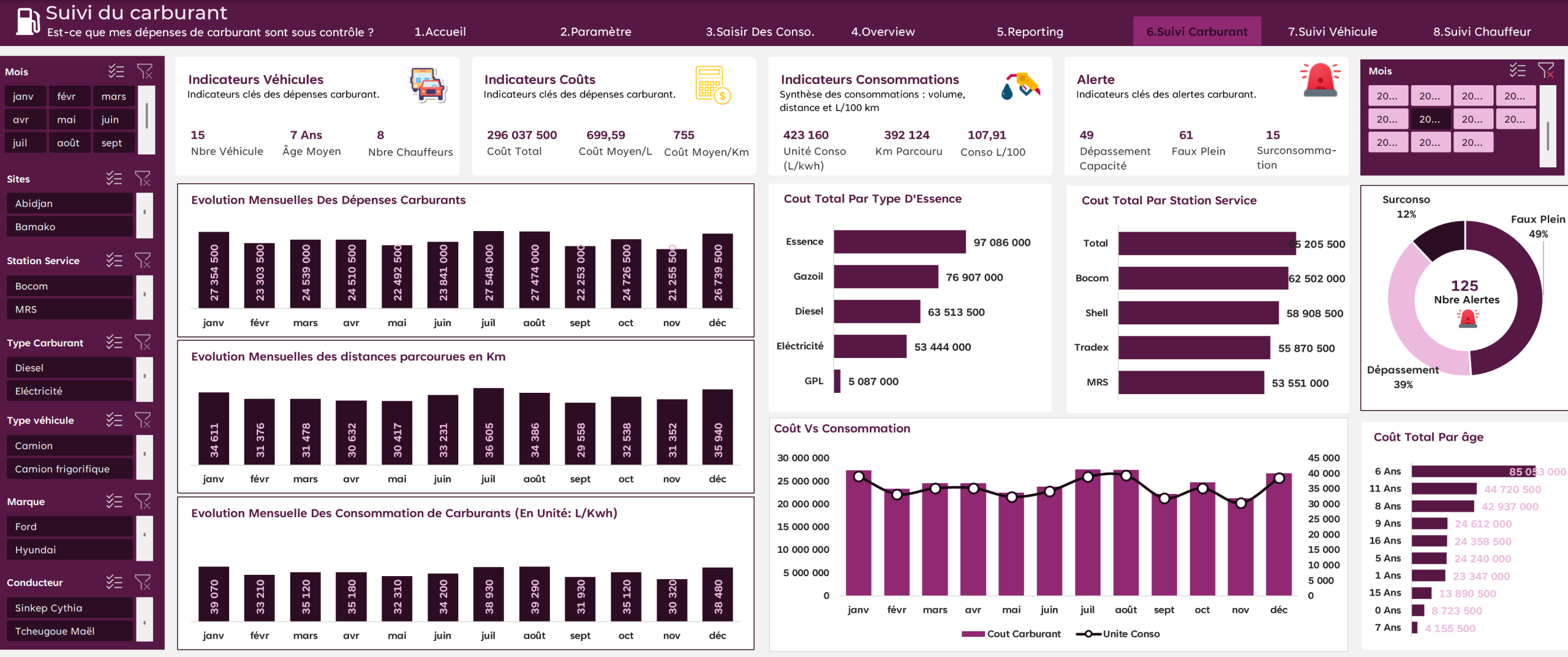Clear filter icon on Station Service slicer
This screenshot has width=1568, height=657.
pyautogui.click(x=143, y=260)
